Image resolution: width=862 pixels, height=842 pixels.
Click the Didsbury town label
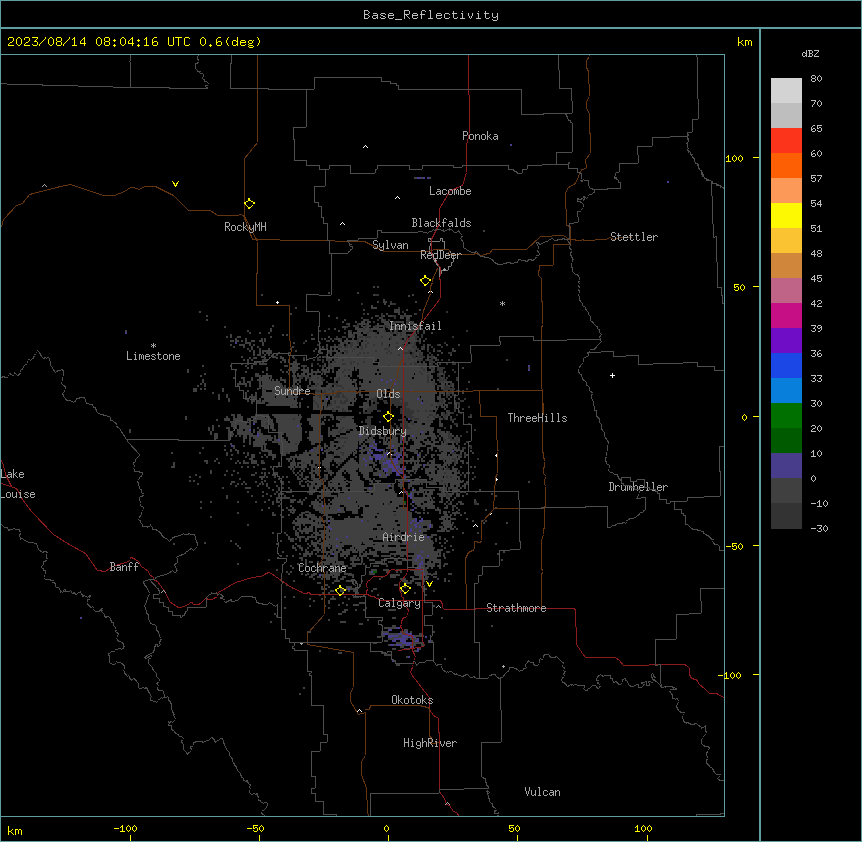click(383, 431)
